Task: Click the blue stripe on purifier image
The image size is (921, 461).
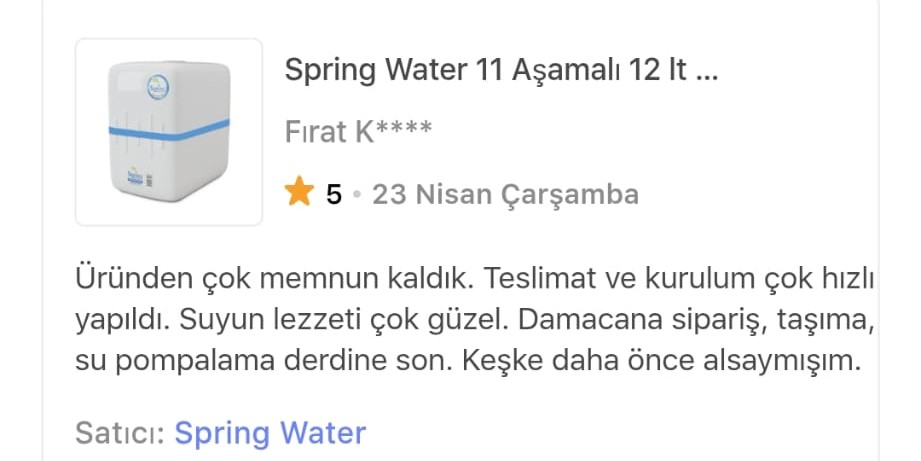Action: pos(169,130)
